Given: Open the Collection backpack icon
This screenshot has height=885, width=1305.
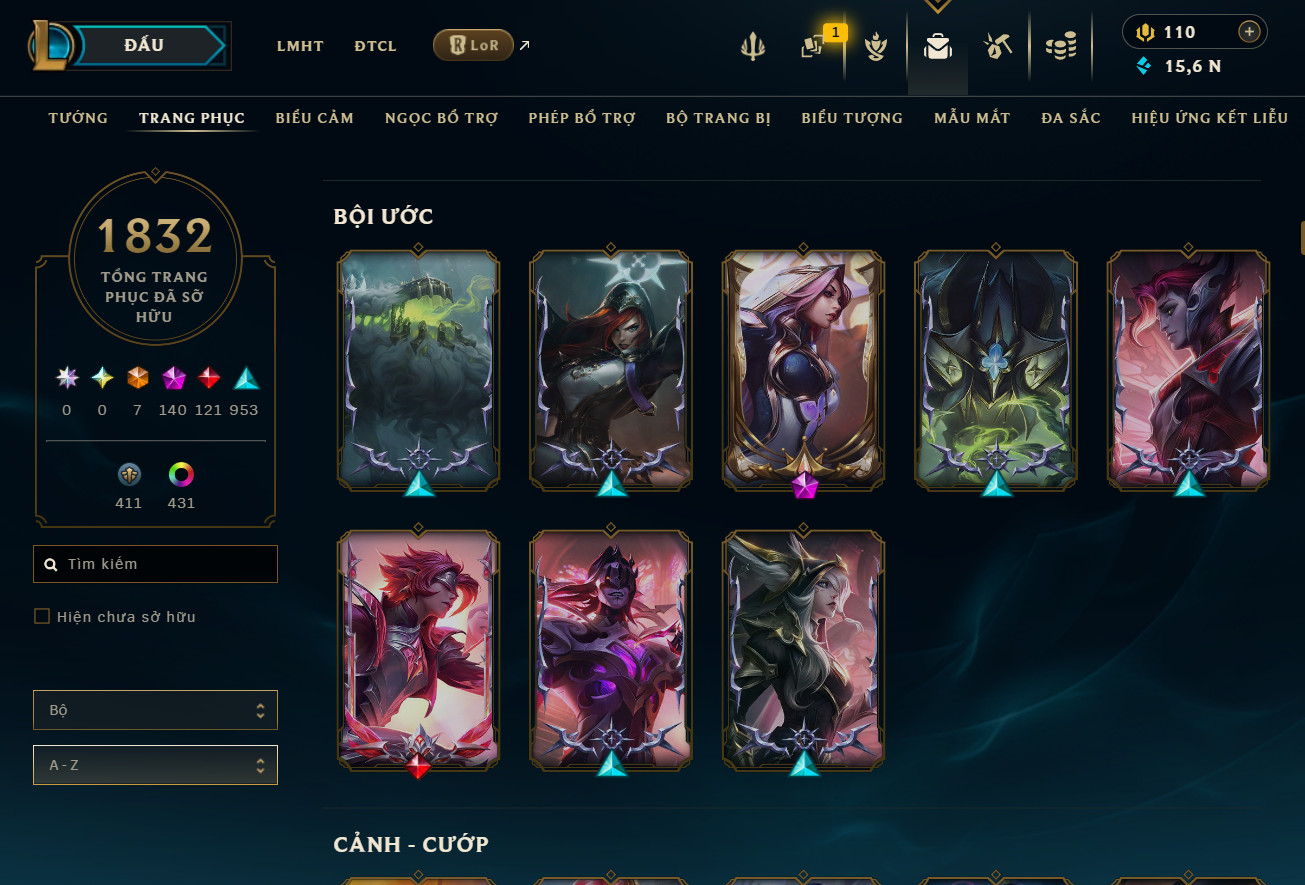Looking at the screenshot, I should point(937,46).
